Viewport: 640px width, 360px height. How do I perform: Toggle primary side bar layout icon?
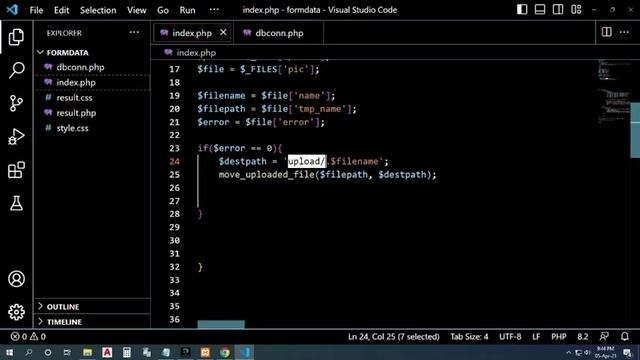click(x=522, y=9)
